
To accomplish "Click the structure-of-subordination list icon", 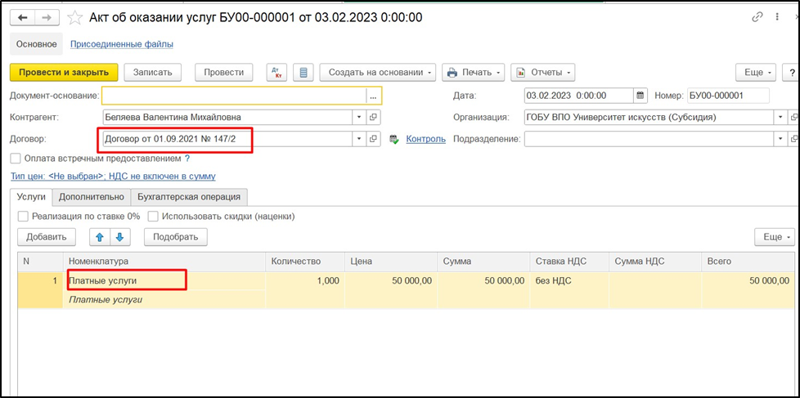I will (304, 72).
